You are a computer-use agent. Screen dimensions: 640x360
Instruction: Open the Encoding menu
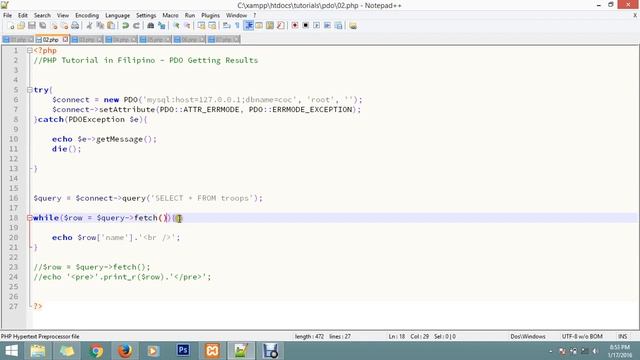coord(87,16)
